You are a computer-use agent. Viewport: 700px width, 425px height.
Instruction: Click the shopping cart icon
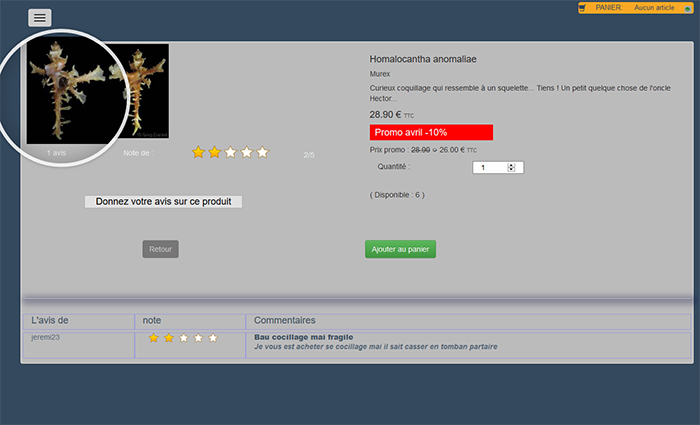(583, 8)
